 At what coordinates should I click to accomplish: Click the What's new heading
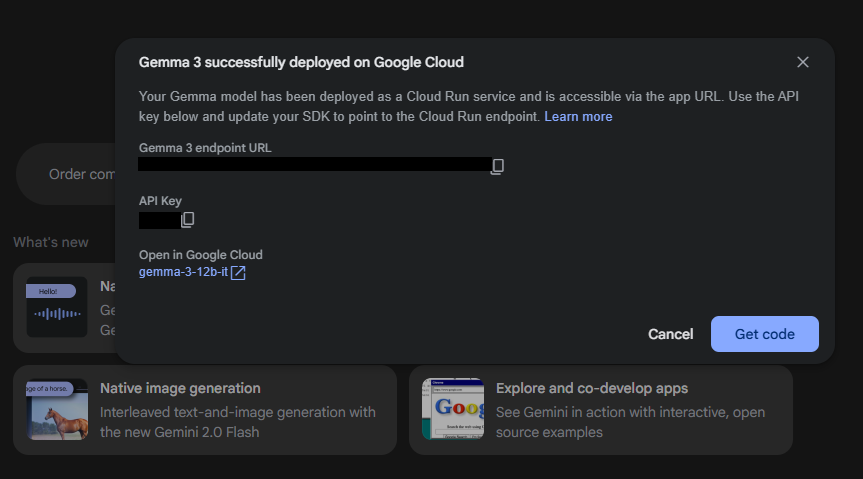(51, 242)
